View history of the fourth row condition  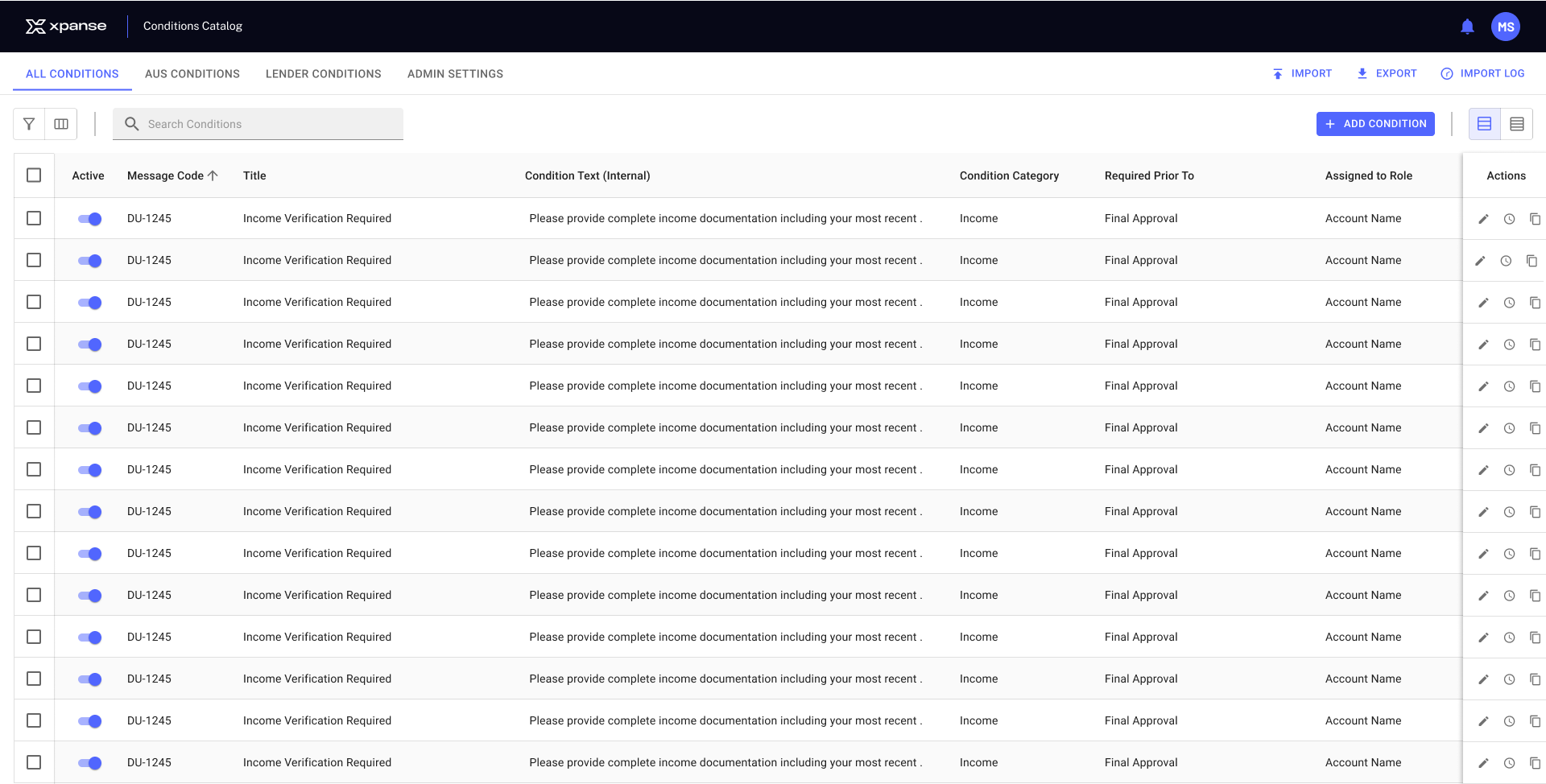click(1510, 345)
